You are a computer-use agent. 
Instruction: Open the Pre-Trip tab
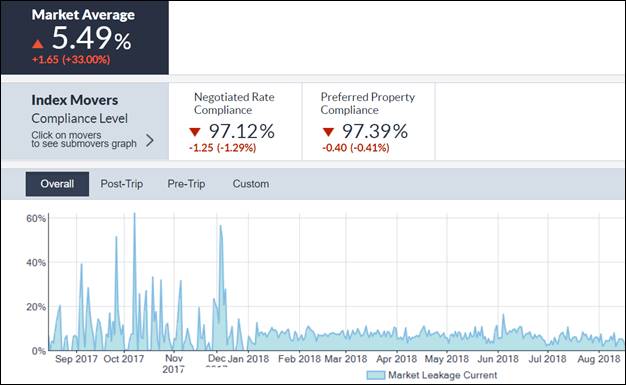(x=186, y=184)
